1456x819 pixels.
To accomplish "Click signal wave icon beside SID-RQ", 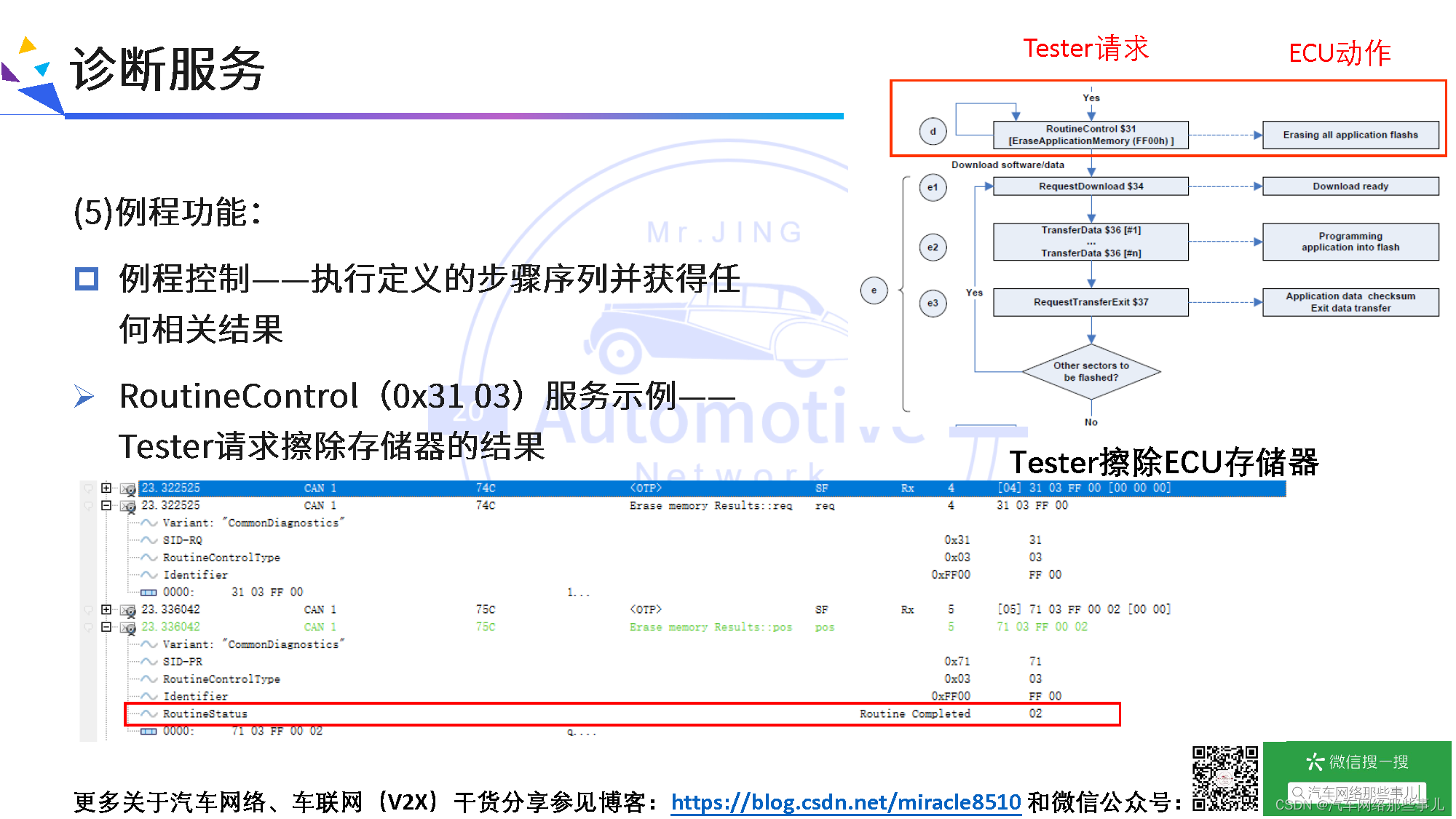I will [149, 540].
